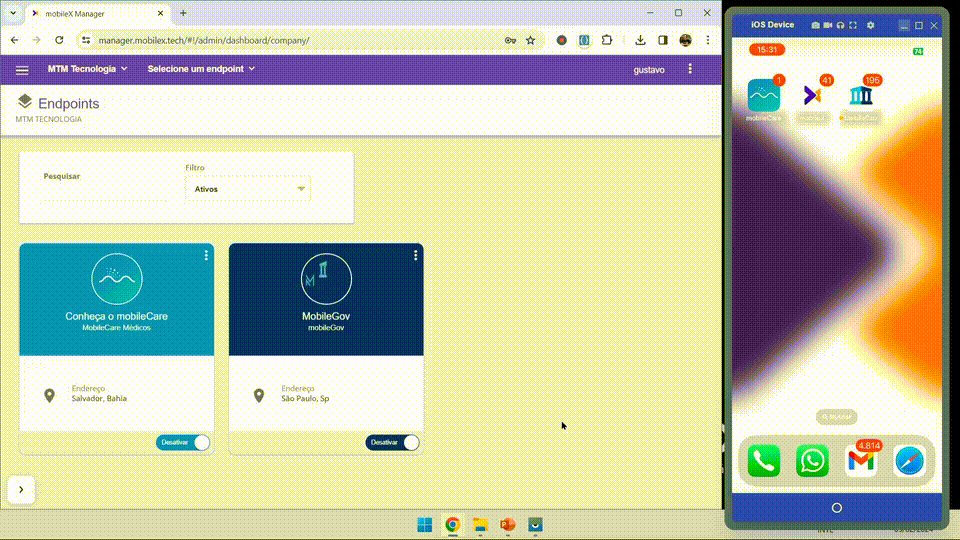Expand the MTM Tecnologia company dropdown
Viewport: 960px width, 540px height.
(x=88, y=69)
